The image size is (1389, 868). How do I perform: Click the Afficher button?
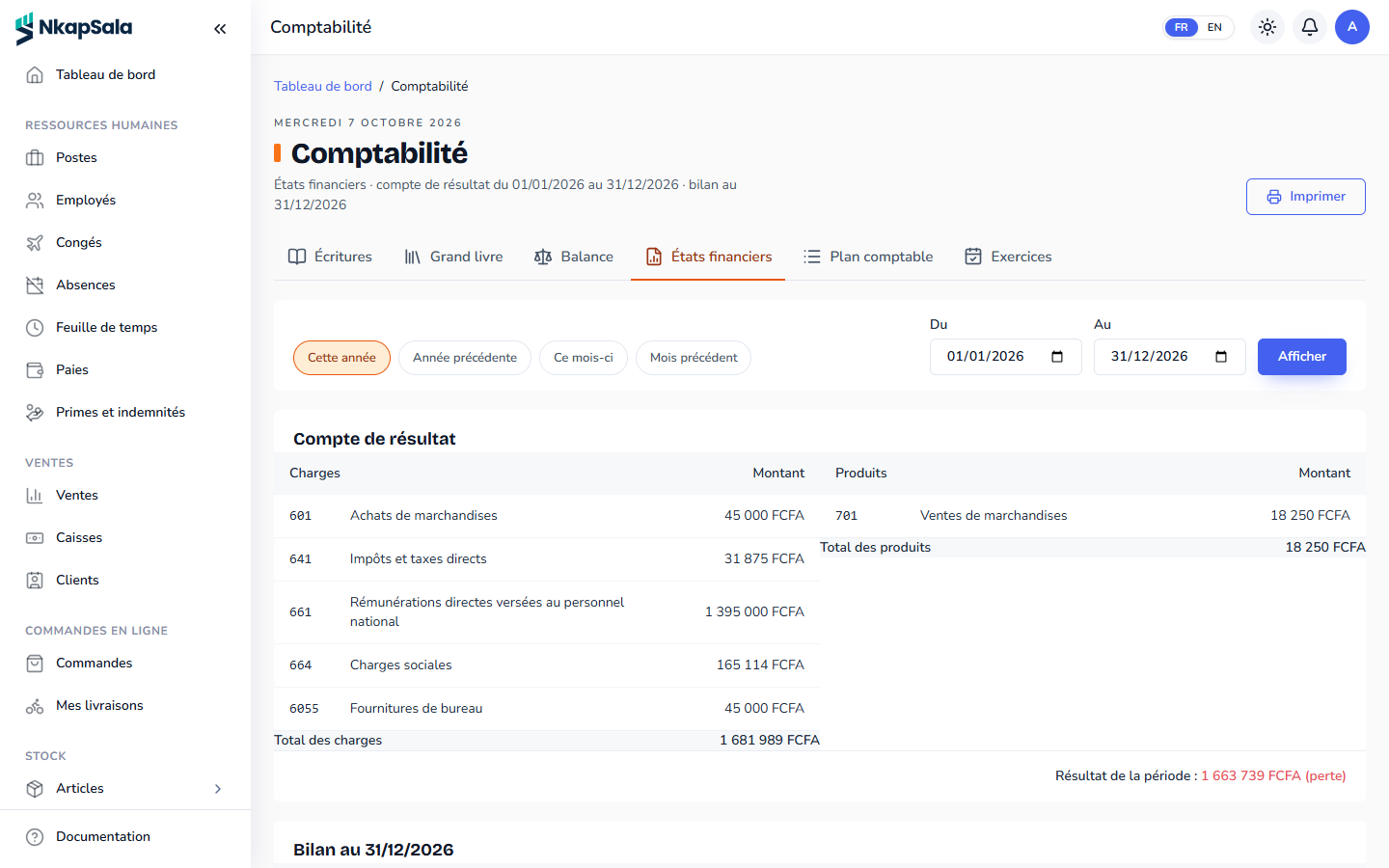(1302, 357)
